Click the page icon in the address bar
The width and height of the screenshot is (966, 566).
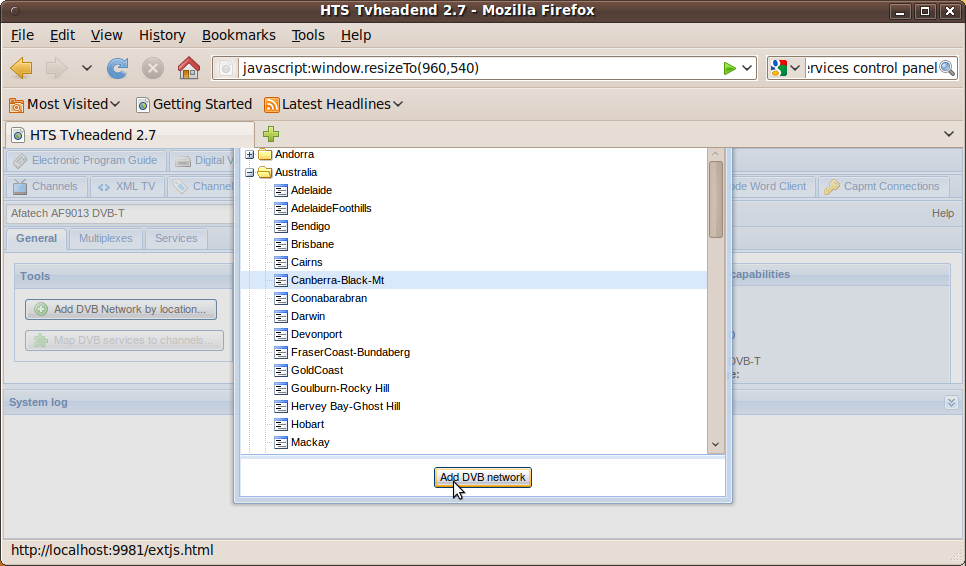coord(226,68)
